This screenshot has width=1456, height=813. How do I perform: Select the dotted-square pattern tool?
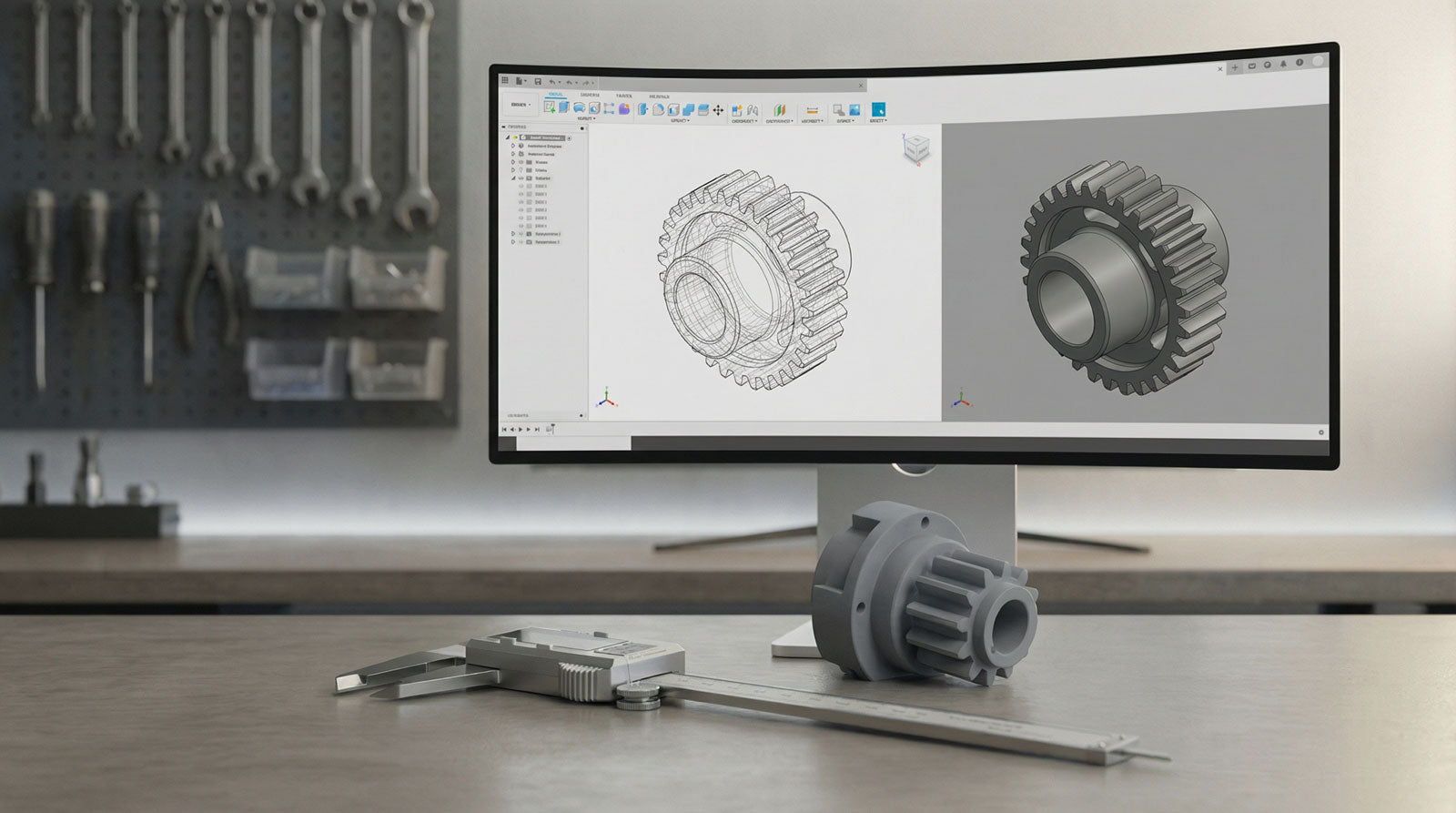(609, 108)
